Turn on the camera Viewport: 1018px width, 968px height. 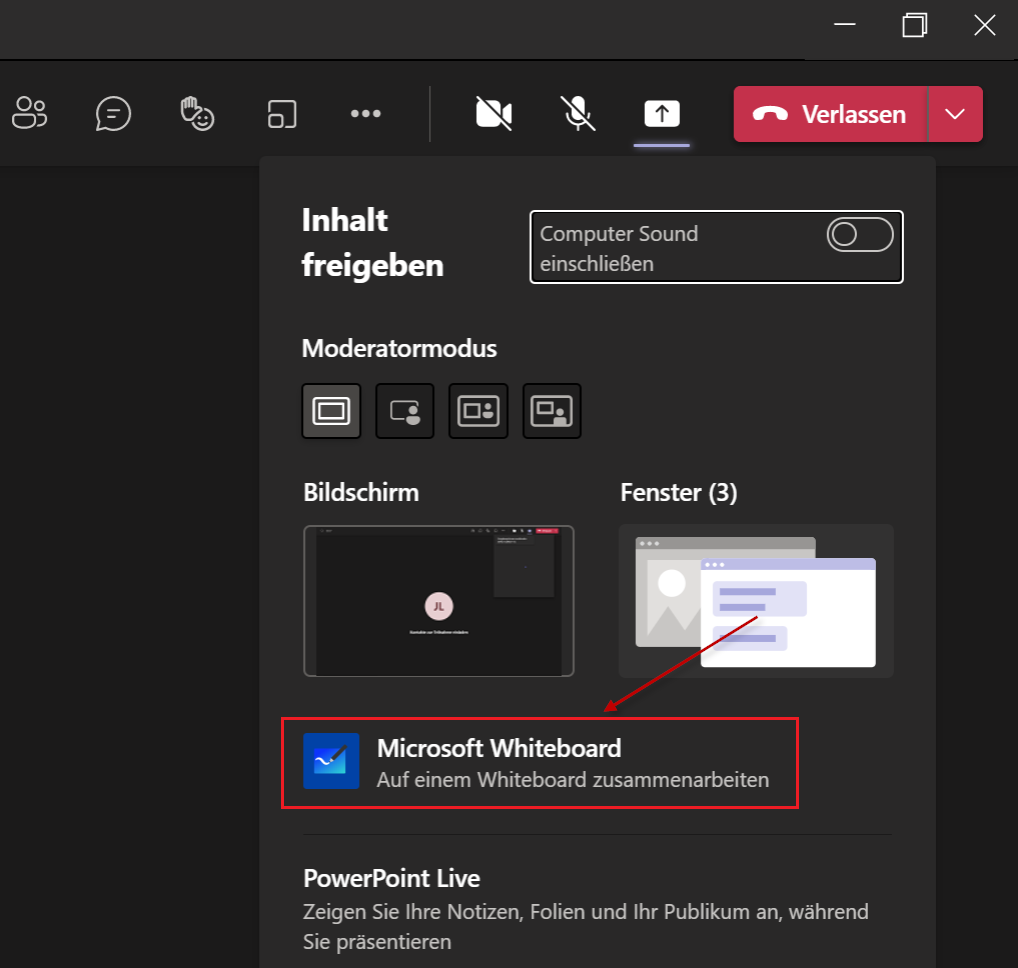click(x=494, y=114)
